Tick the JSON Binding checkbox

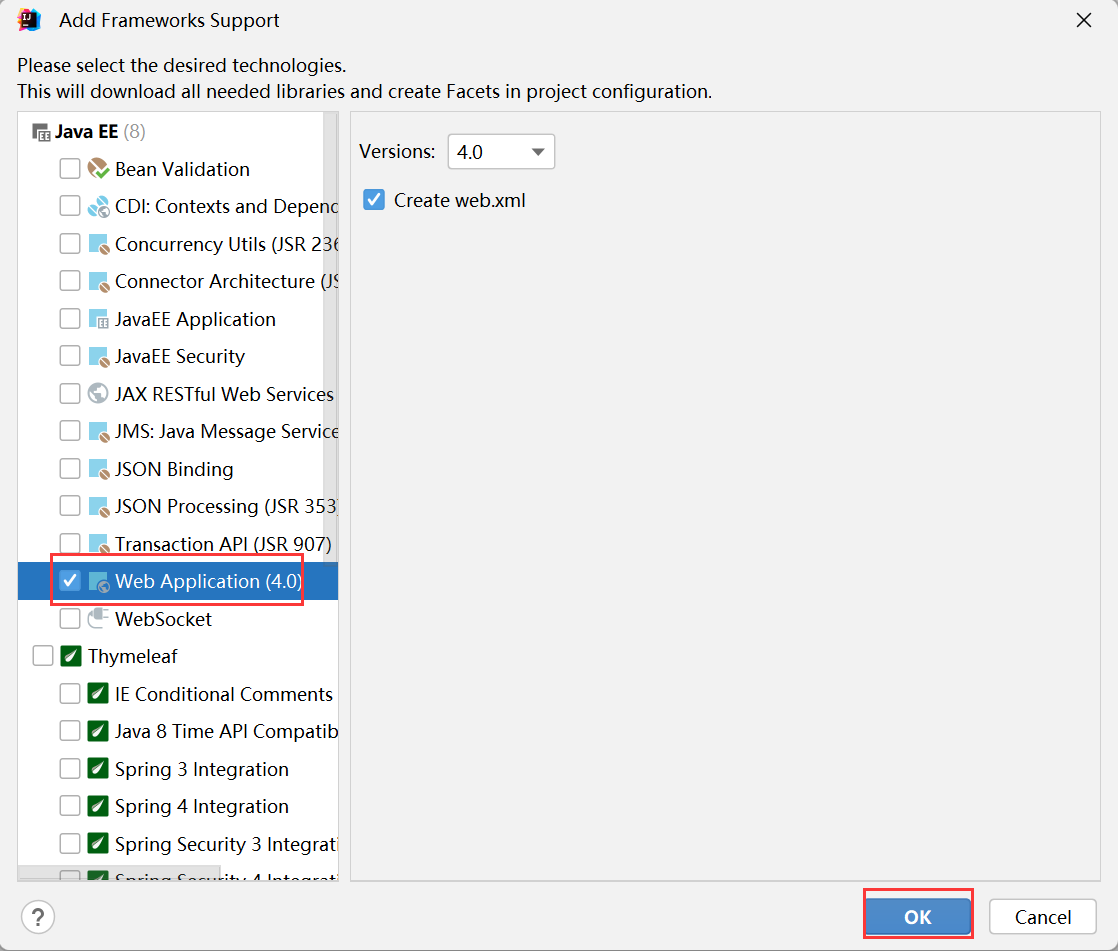70,469
